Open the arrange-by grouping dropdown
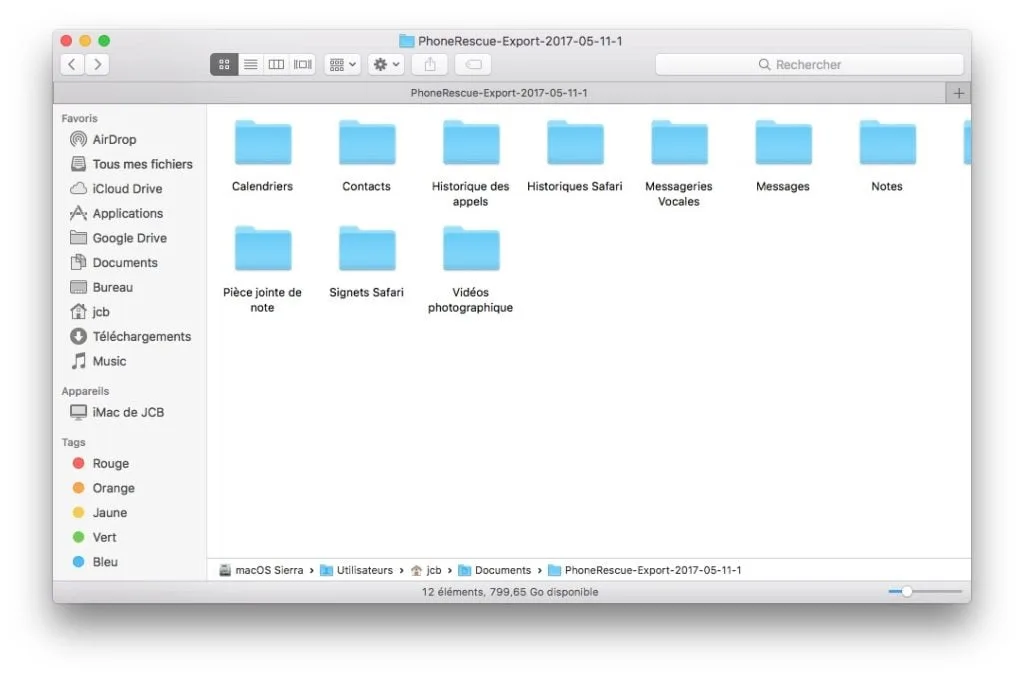Screen dimensions: 1024x679 [342, 64]
